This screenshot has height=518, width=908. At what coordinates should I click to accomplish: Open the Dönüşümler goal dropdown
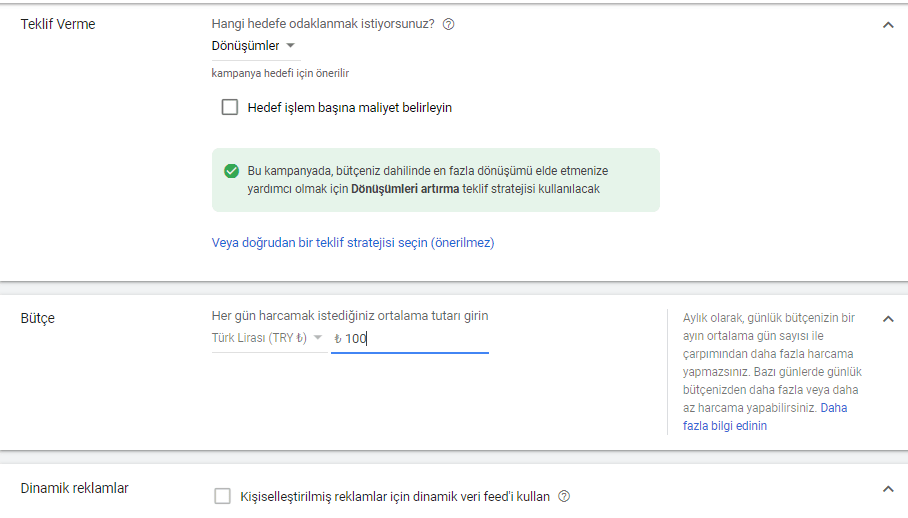pyautogui.click(x=254, y=46)
